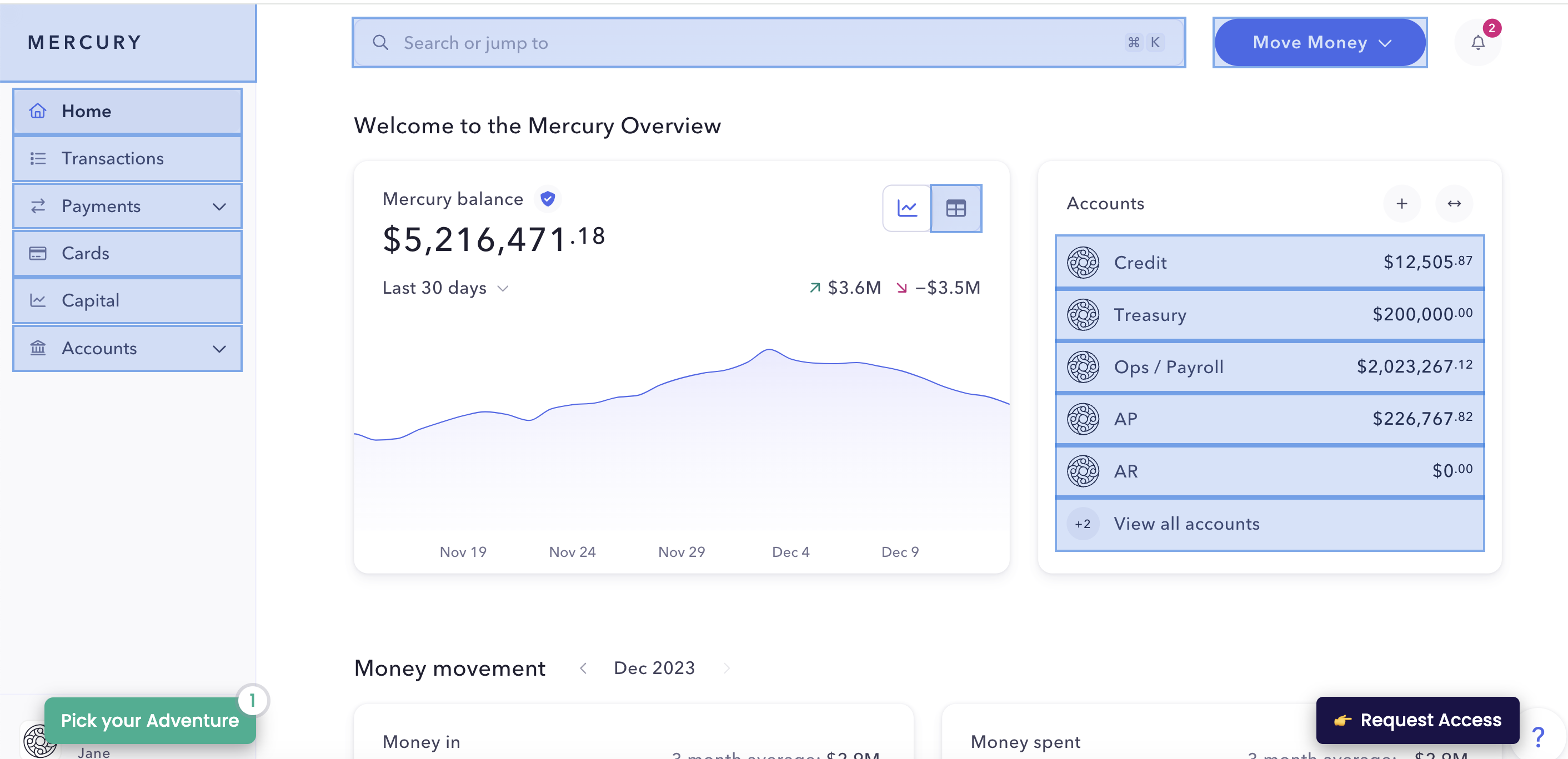Add a new account with plus icon
The height and width of the screenshot is (759, 1568).
(x=1402, y=203)
